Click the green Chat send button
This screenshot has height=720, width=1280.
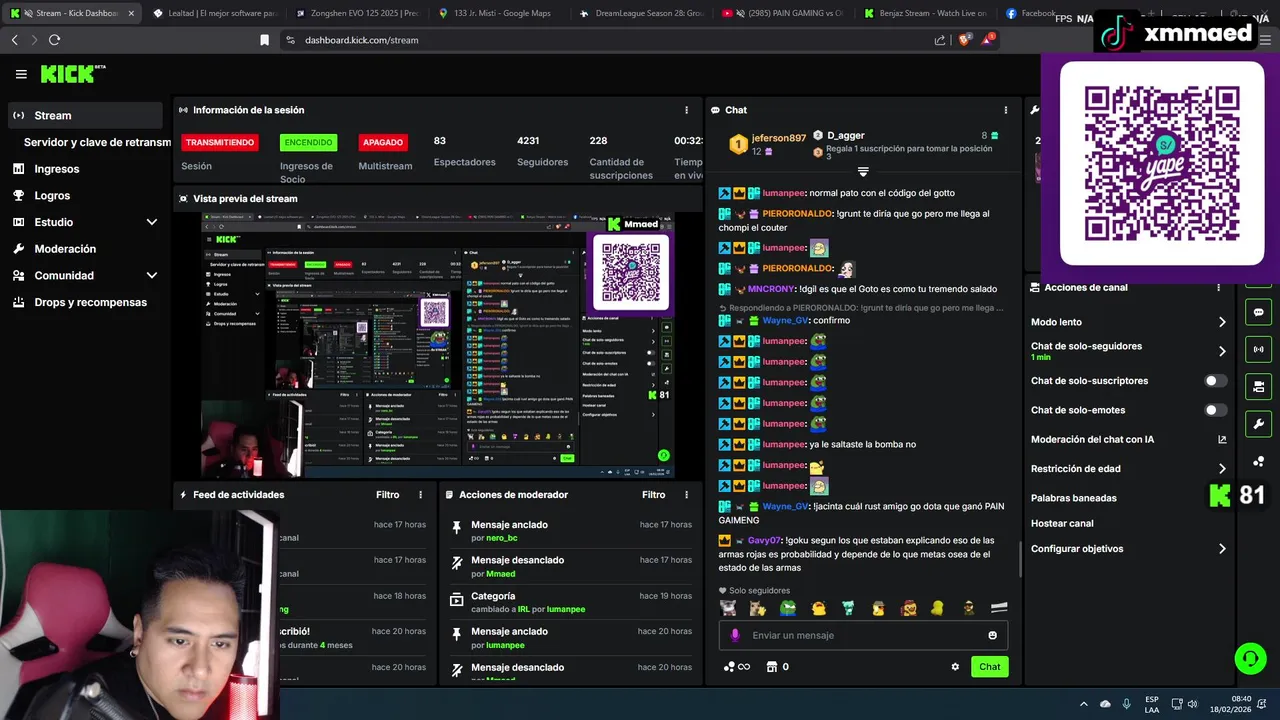989,667
